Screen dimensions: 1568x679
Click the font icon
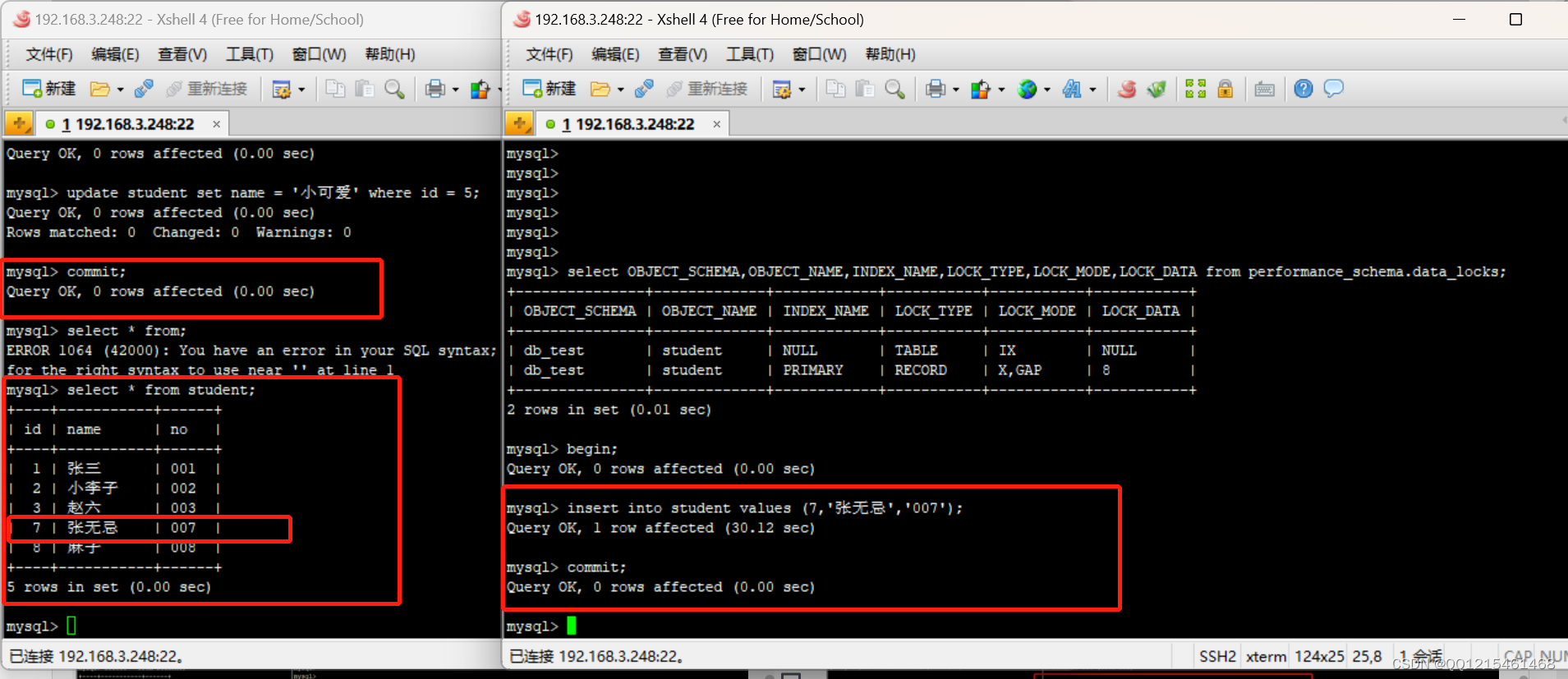point(1072,89)
